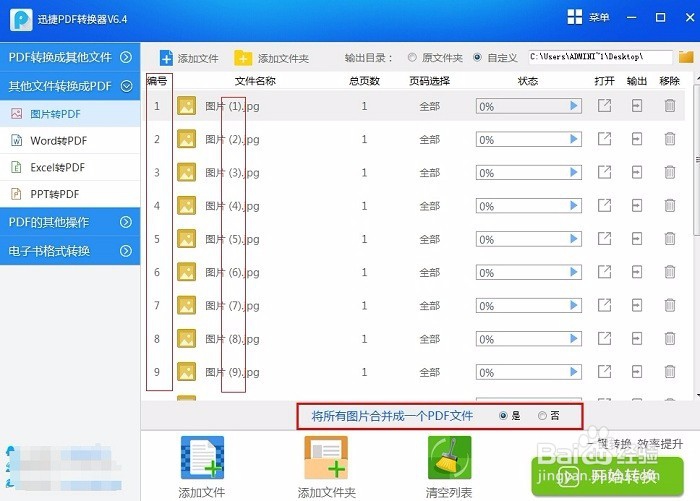Screen dimensions: 700x501
Task: Choose 否 to not merge images
Action: pos(548,416)
